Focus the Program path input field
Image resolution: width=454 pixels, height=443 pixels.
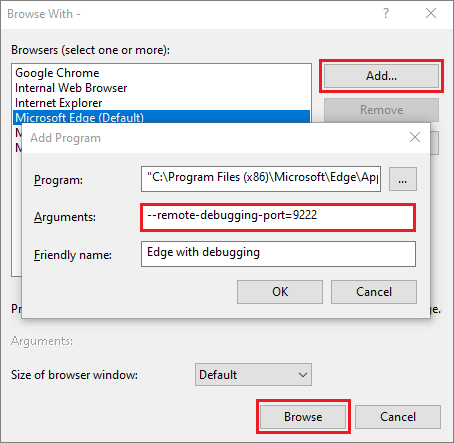(x=261, y=179)
